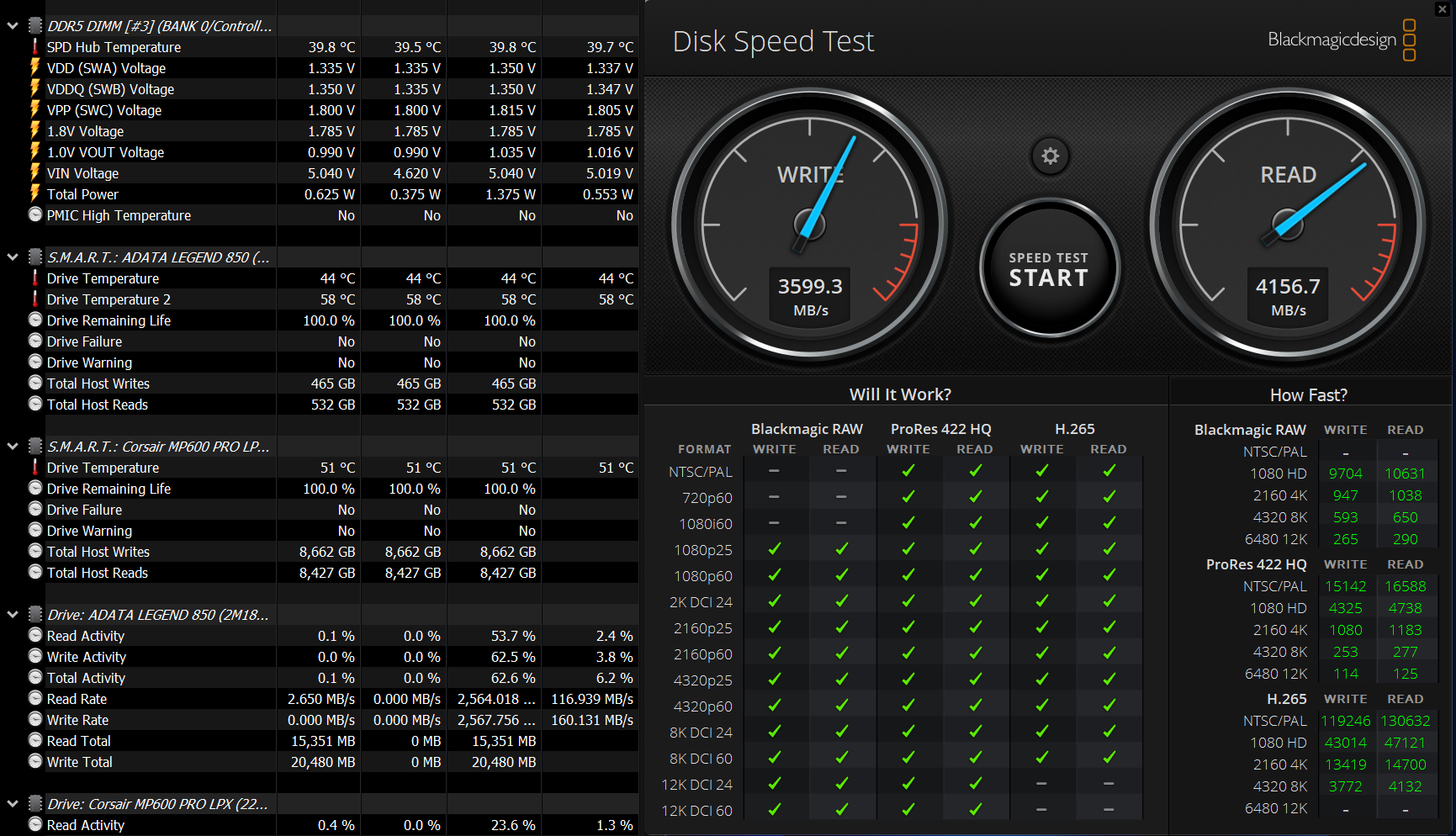Click the Drive: ADATA LEGEND 850 chip icon
Screen dimensions: 1456x836
point(35,615)
